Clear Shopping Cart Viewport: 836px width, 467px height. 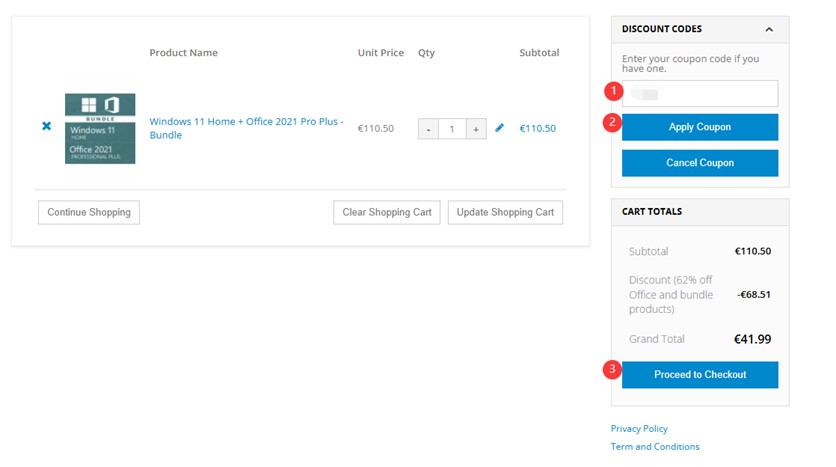pyautogui.click(x=387, y=212)
